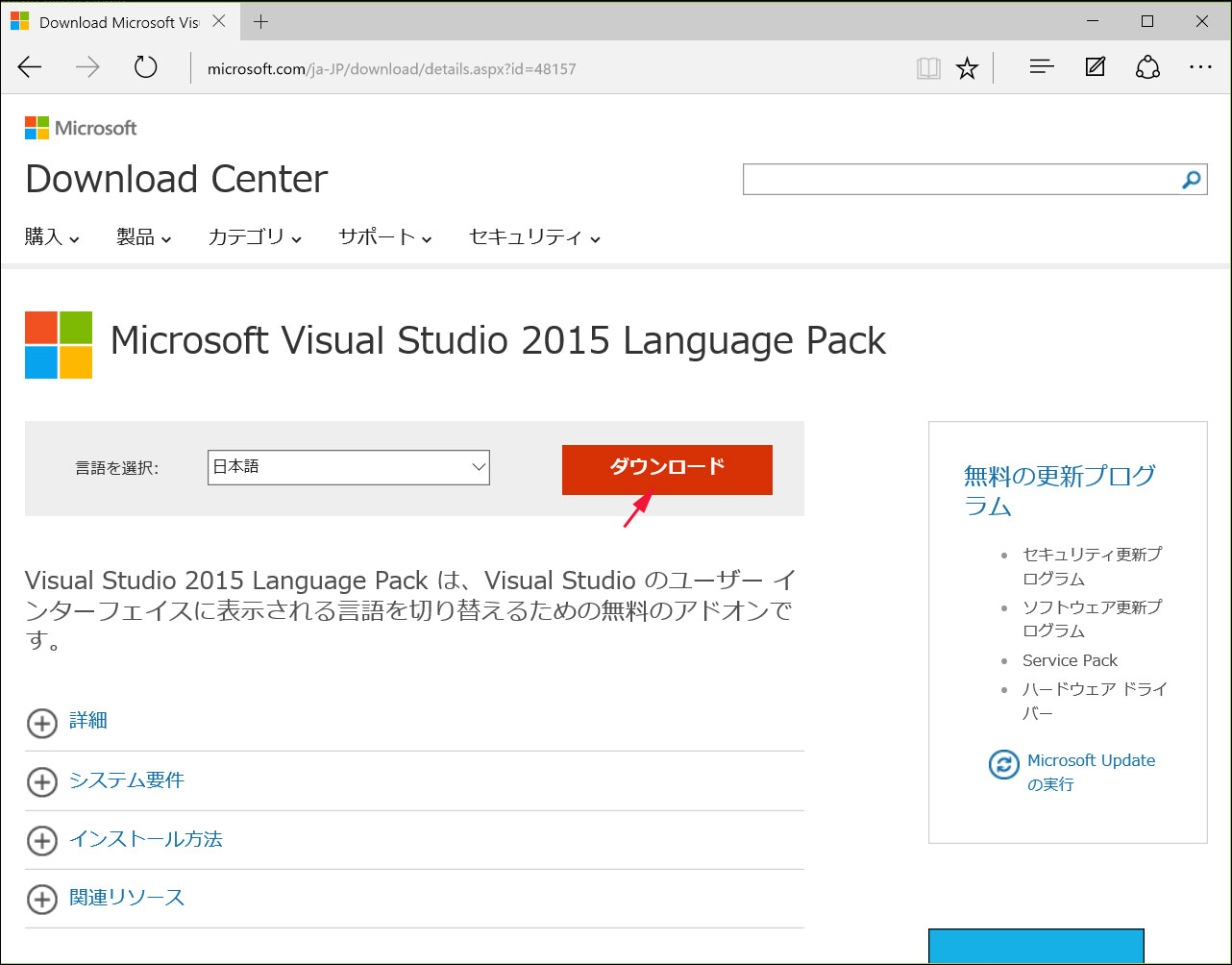Image resolution: width=1232 pixels, height=965 pixels.
Task: Make a Web Note with pen icon
Action: point(1095,67)
